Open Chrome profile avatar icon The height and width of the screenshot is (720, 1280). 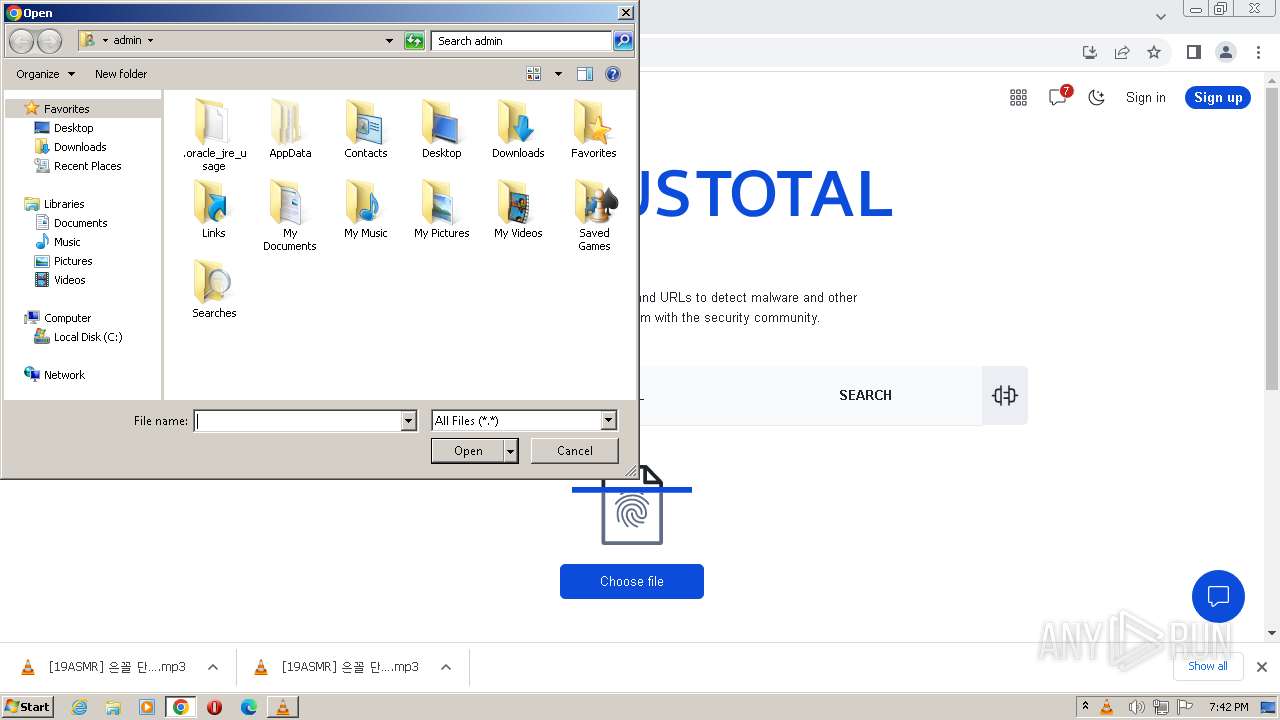pyautogui.click(x=1225, y=52)
